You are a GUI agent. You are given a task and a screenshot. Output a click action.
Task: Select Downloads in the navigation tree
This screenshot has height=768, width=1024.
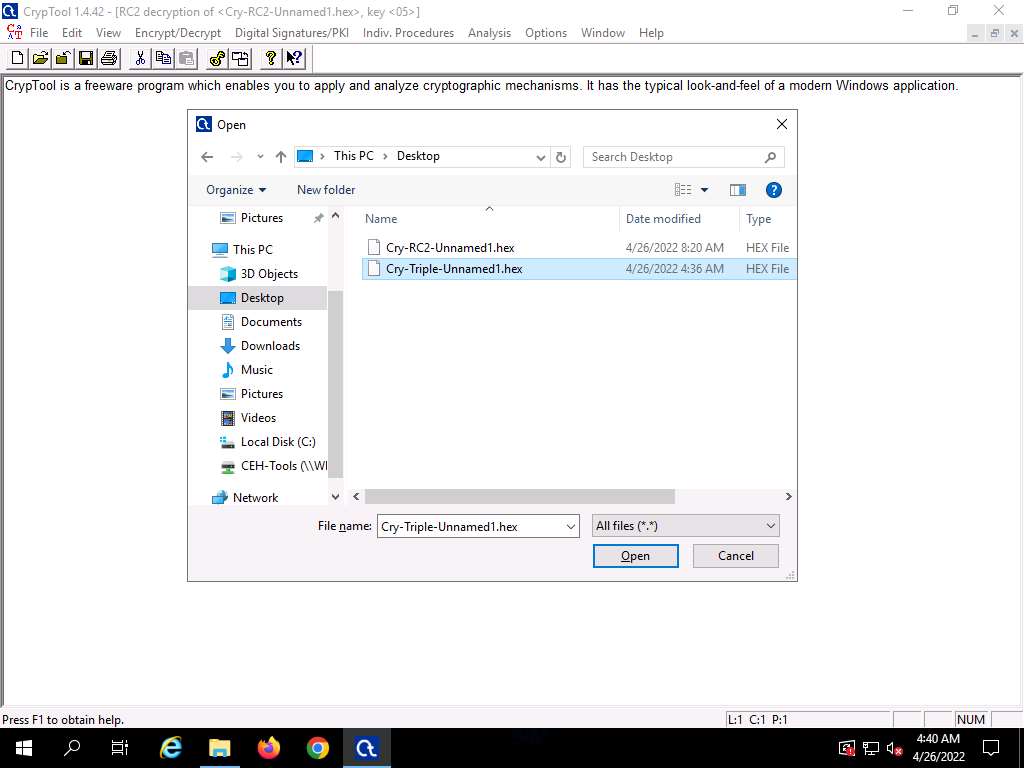tap(270, 346)
